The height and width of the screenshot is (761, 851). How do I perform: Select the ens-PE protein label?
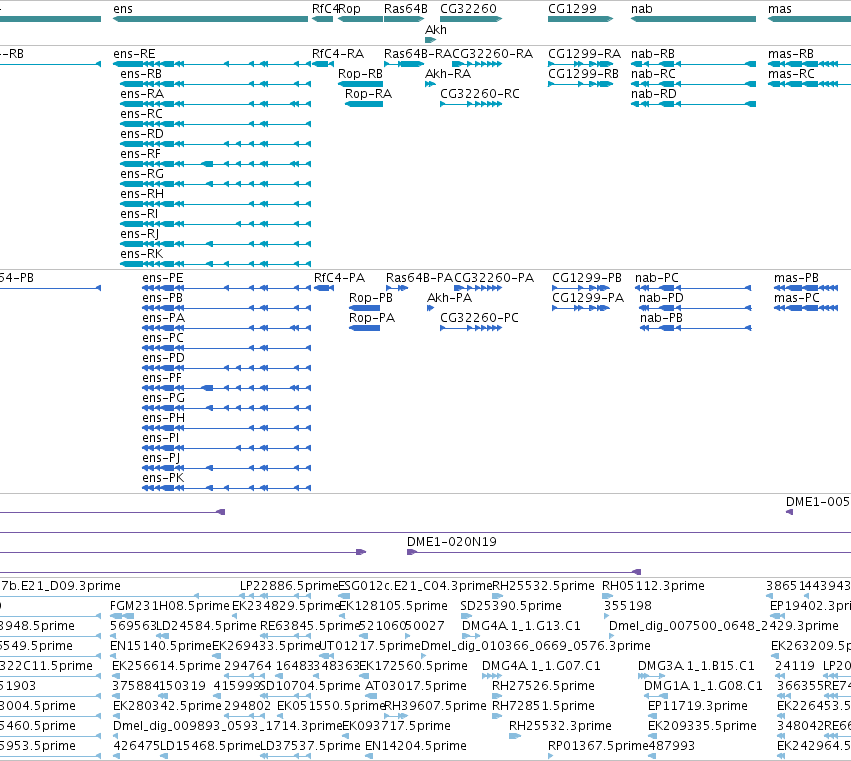coord(162,278)
